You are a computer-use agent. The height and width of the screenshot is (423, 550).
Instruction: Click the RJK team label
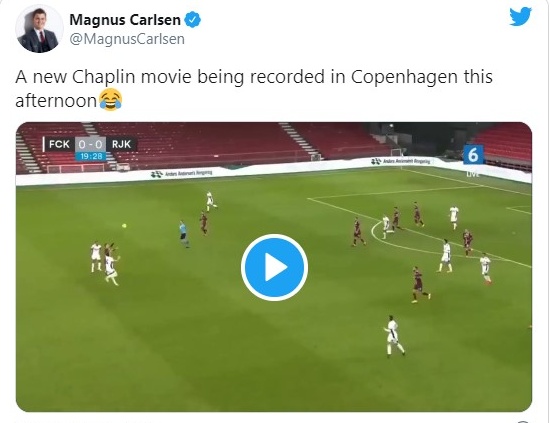pos(121,144)
